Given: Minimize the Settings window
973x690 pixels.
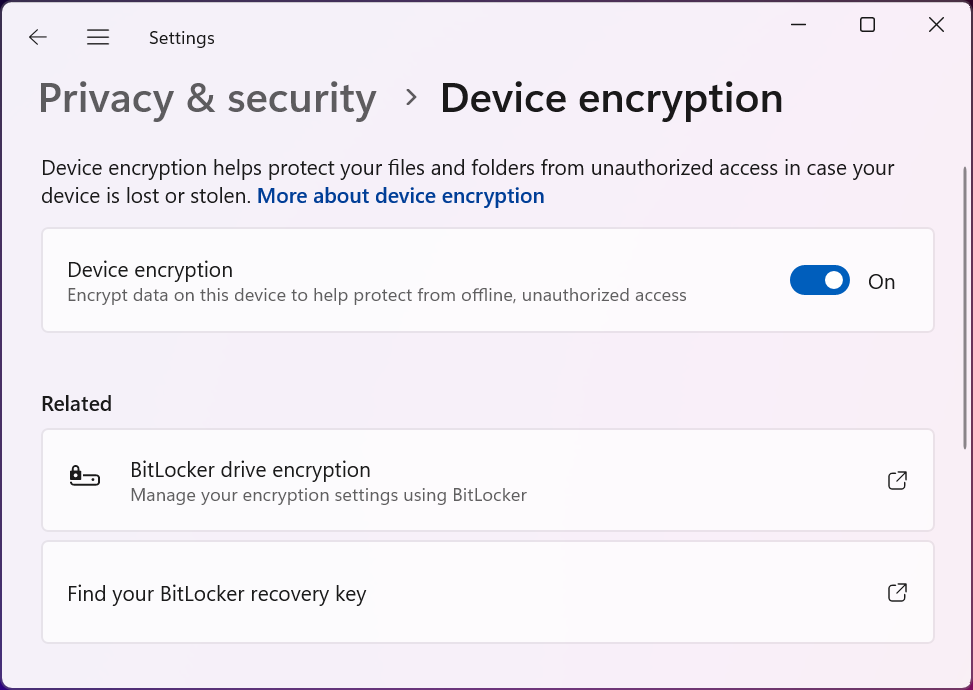Looking at the screenshot, I should point(798,25).
